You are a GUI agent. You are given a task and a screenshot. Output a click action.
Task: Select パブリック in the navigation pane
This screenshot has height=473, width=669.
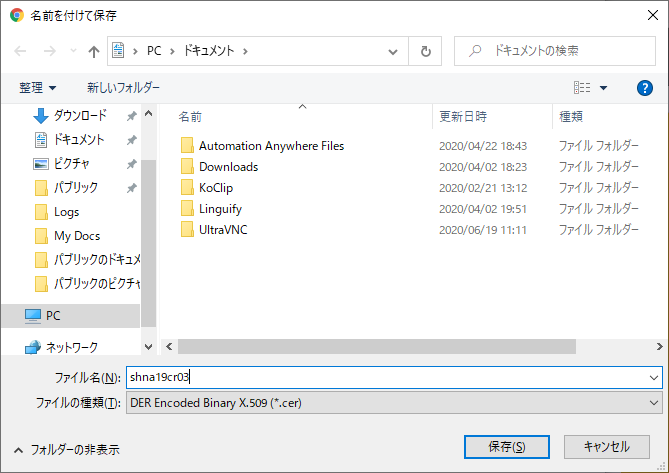[x=76, y=187]
